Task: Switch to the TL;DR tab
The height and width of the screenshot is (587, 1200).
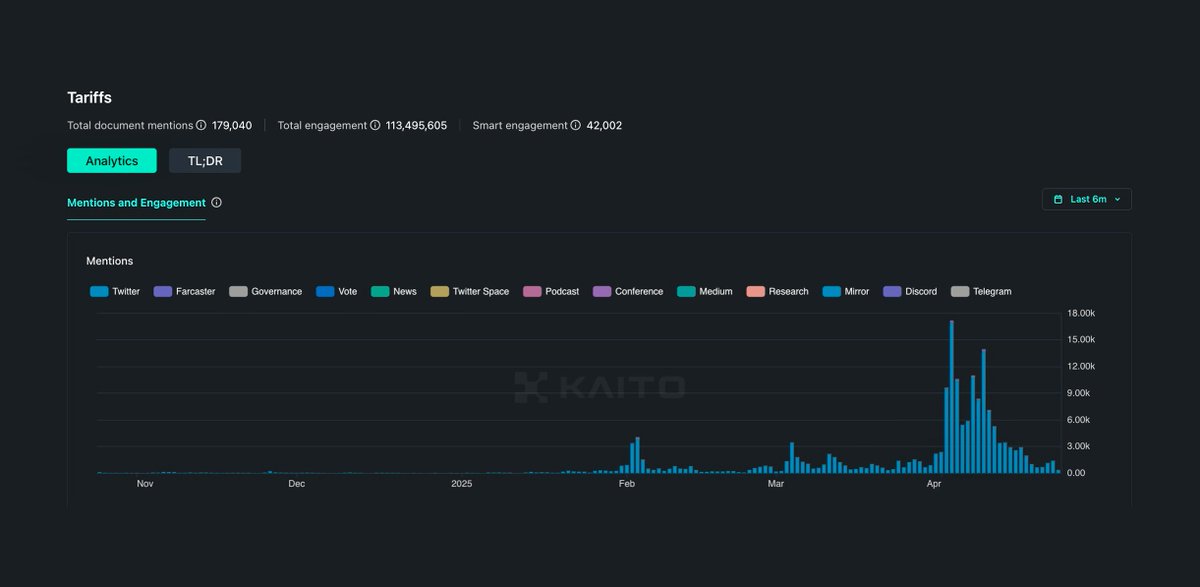Action: pyautogui.click(x=205, y=160)
